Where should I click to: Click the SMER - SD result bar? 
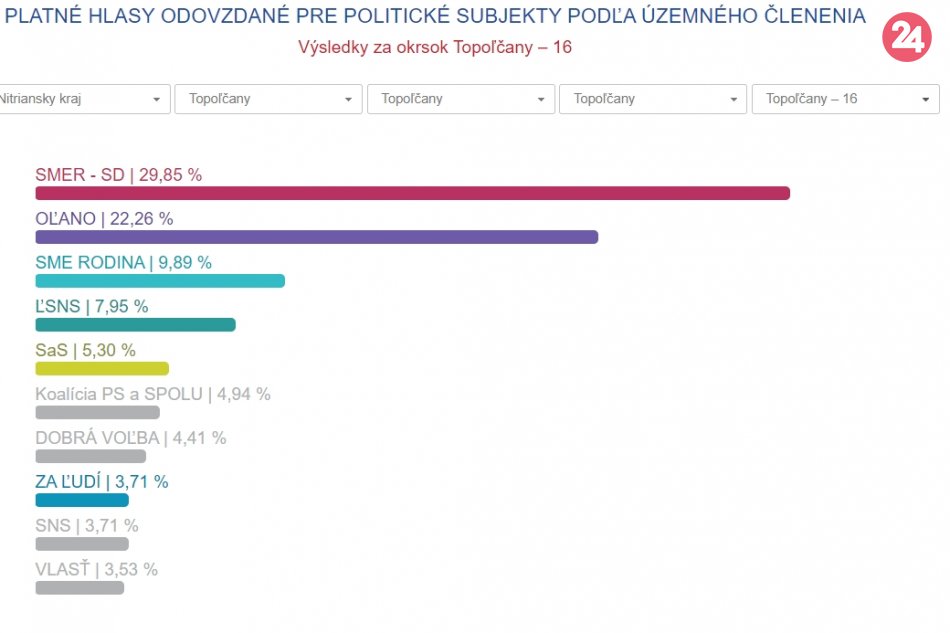pyautogui.click(x=412, y=193)
